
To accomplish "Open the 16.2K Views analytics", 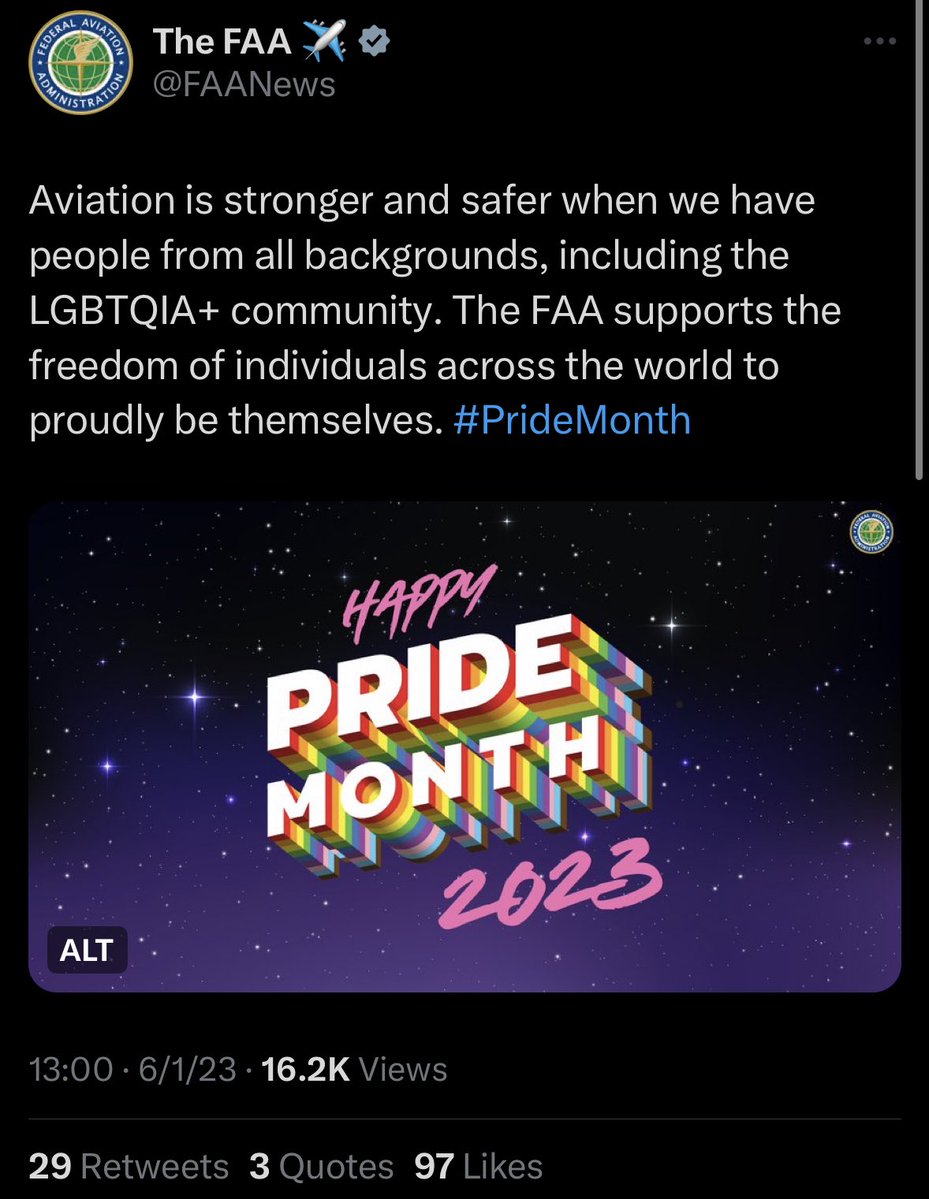I will tap(353, 1070).
